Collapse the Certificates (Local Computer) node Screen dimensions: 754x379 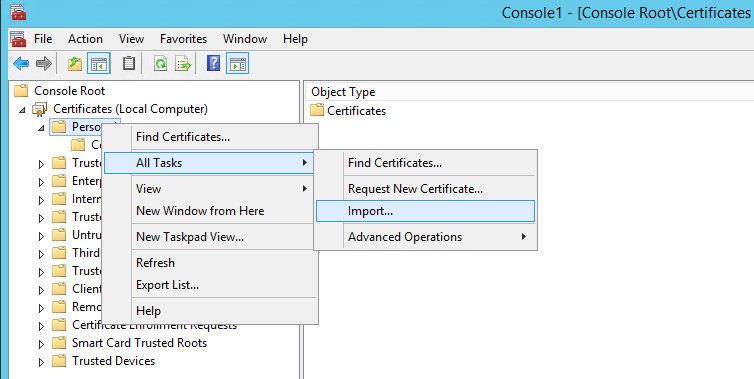pyautogui.click(x=22, y=110)
